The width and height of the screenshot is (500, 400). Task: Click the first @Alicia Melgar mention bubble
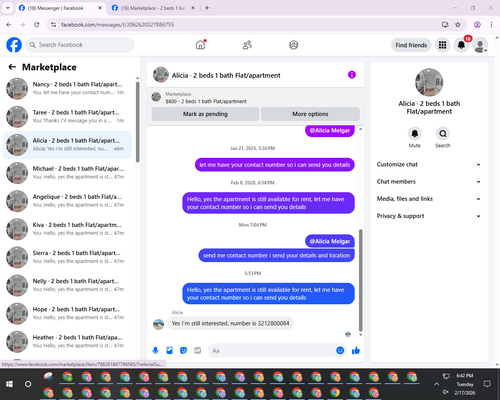click(330, 131)
